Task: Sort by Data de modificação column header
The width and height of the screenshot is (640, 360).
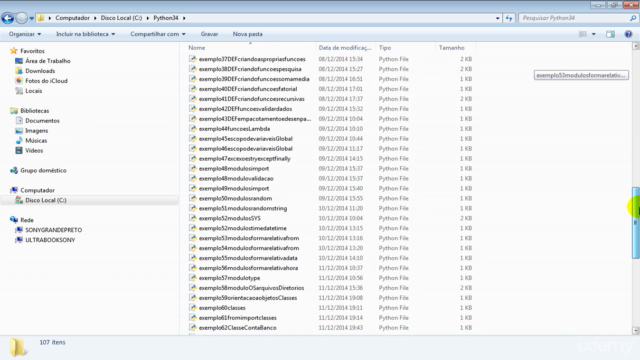Action: 345,48
